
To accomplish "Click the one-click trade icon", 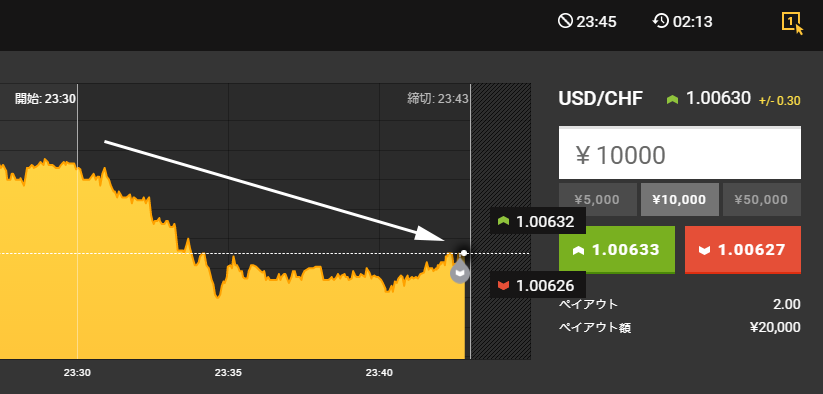I will pyautogui.click(x=792, y=23).
